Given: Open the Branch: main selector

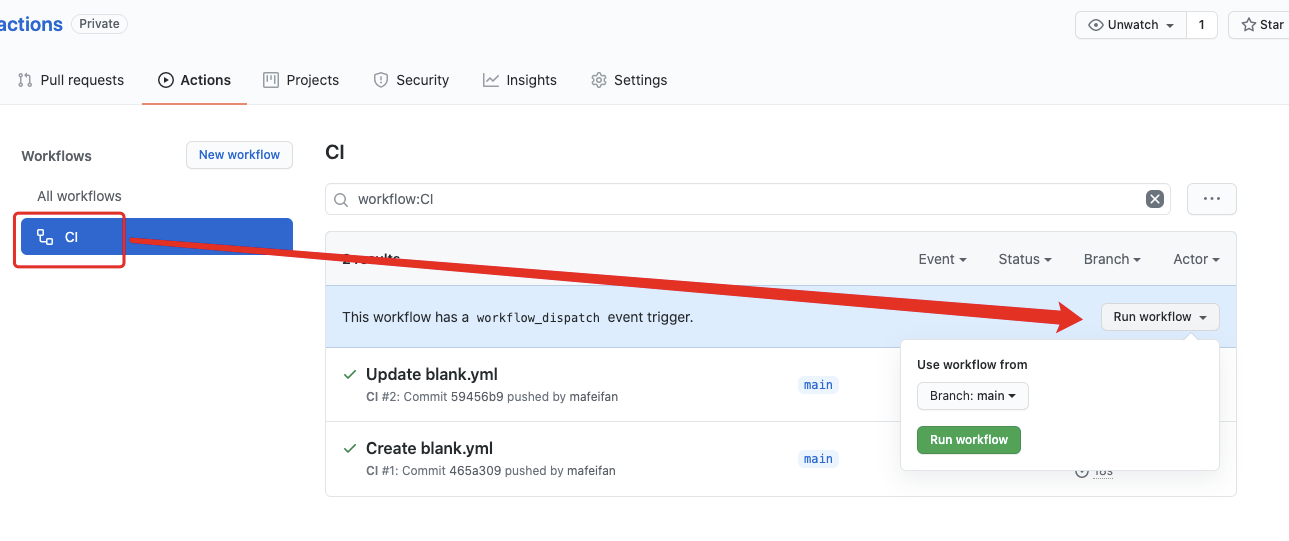Looking at the screenshot, I should (972, 396).
